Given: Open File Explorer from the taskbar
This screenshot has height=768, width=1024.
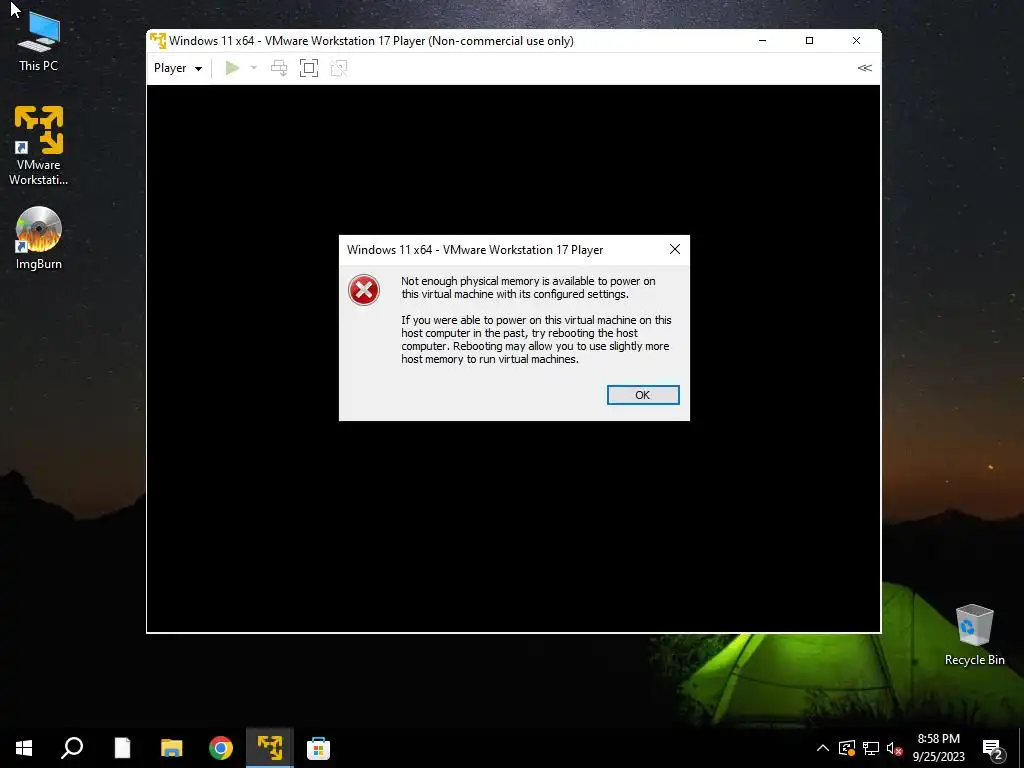Looking at the screenshot, I should (172, 748).
